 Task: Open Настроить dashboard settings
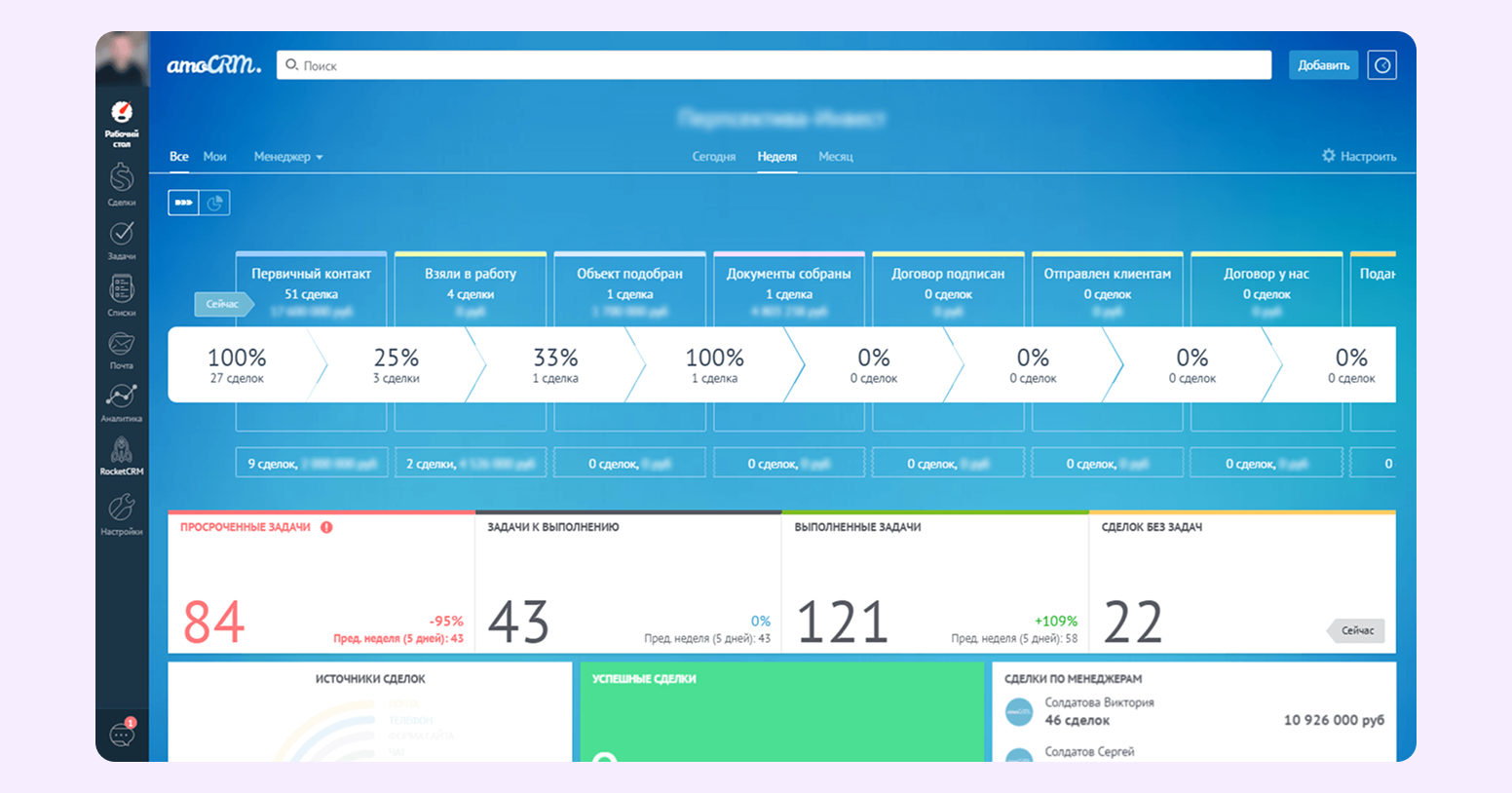[1359, 156]
